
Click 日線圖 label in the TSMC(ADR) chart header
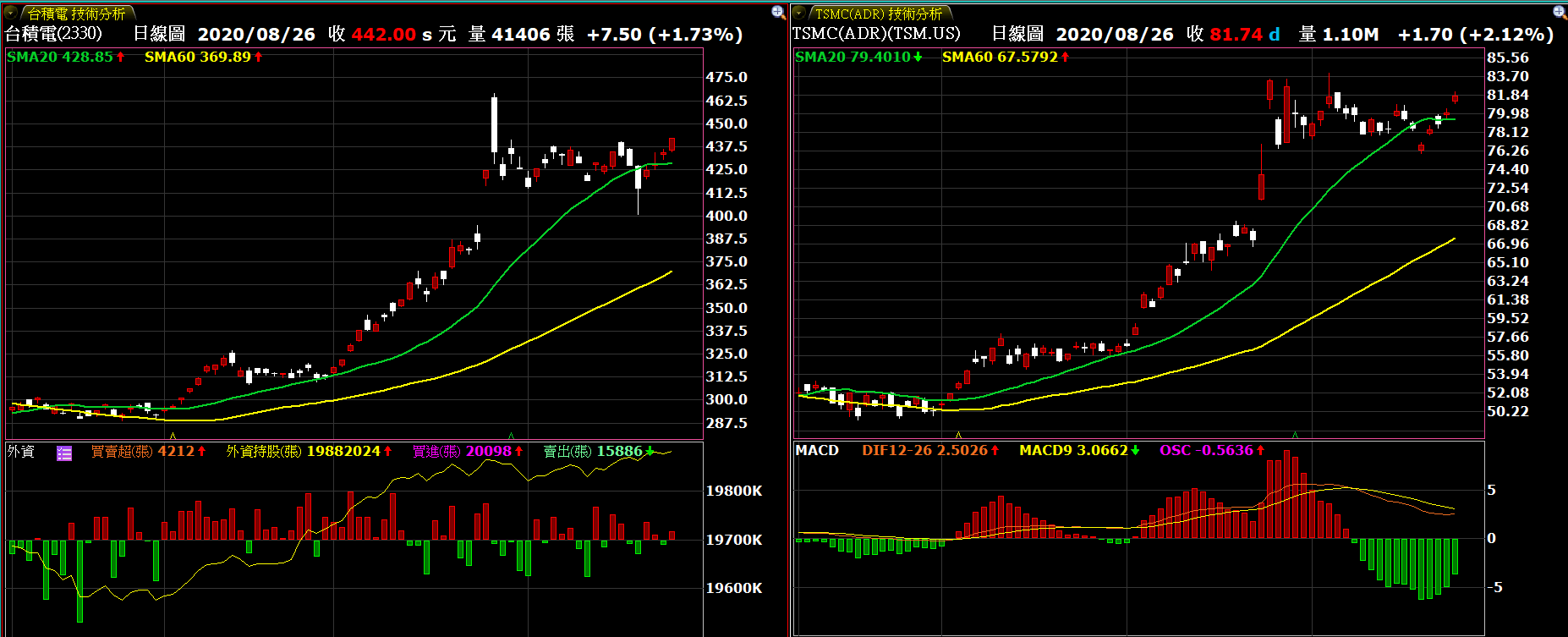[1017, 34]
